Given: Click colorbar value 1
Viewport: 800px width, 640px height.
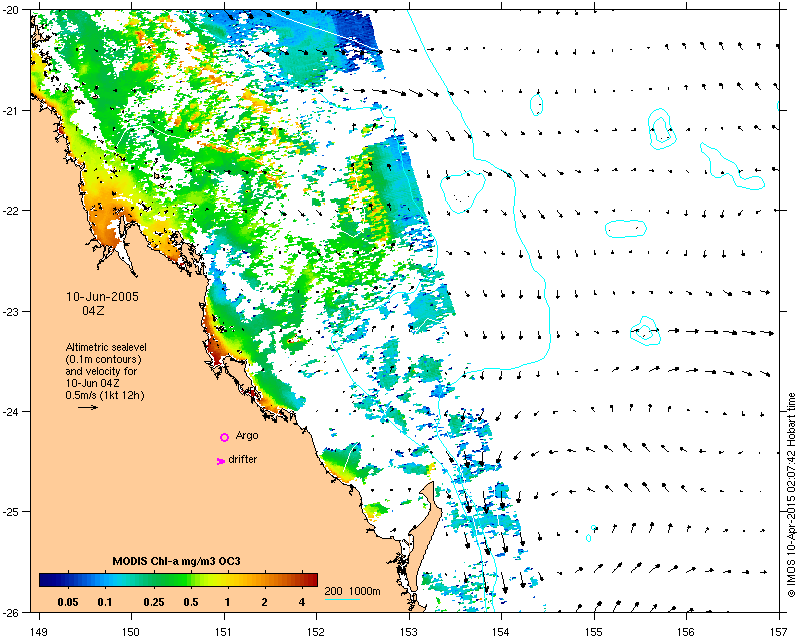Looking at the screenshot, I should tap(228, 602).
